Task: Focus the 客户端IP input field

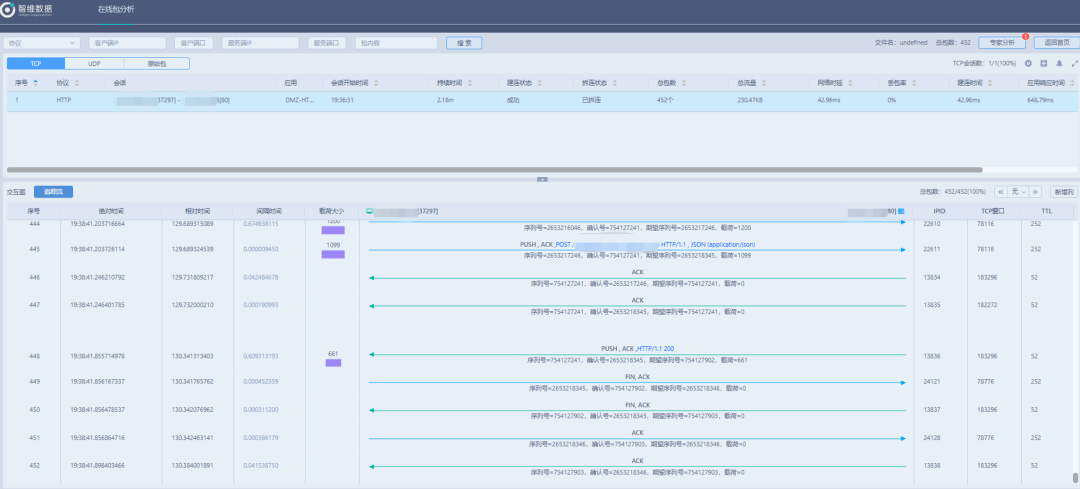Action: click(x=127, y=43)
